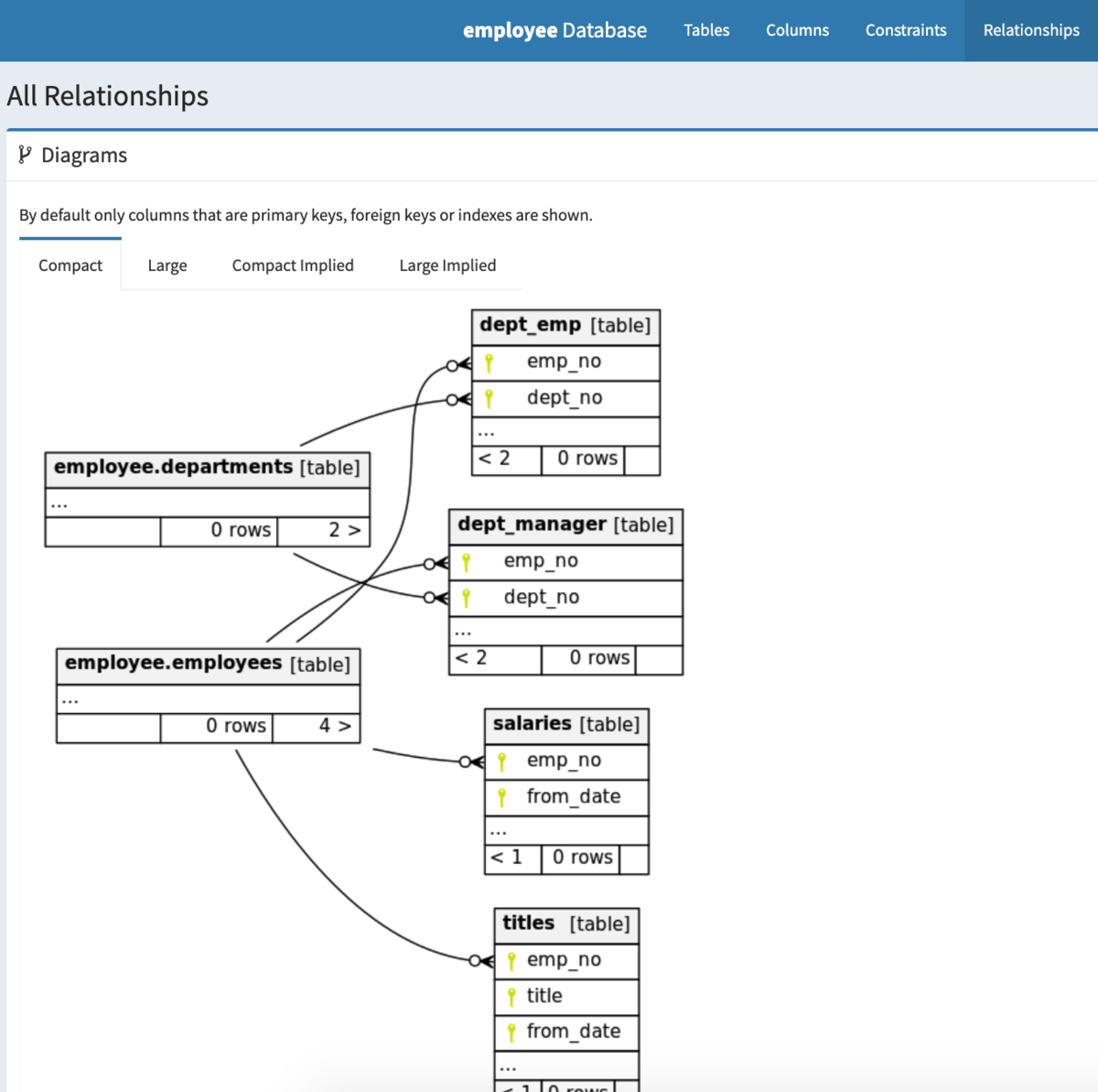The width and height of the screenshot is (1098, 1092).
Task: Click the '< 2' parents count in dept_emp
Action: 495,460
